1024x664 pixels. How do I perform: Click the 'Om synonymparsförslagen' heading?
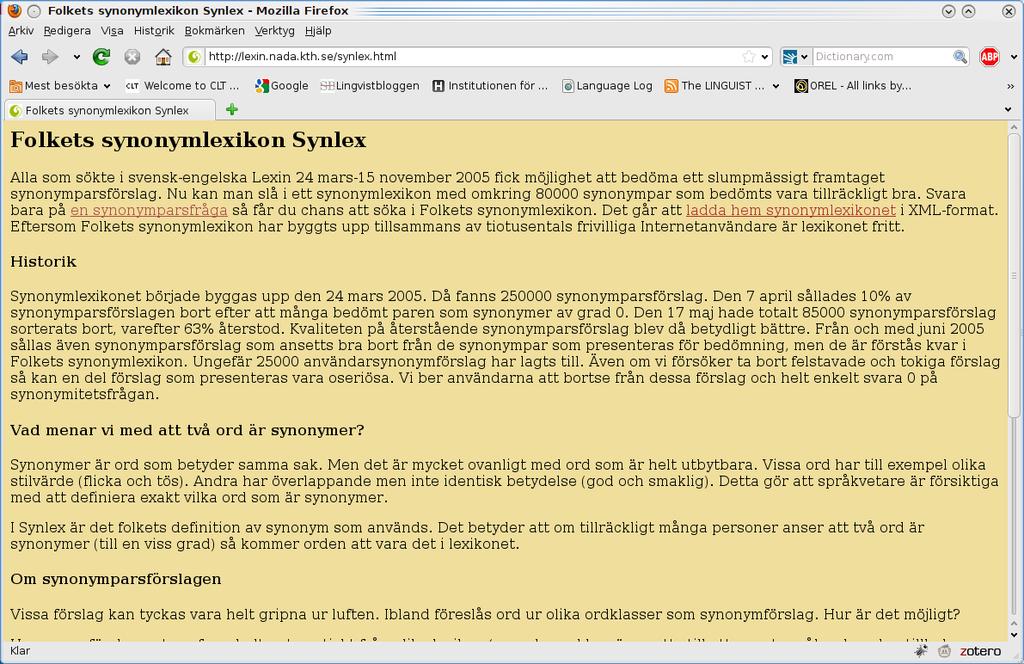pyautogui.click(x=116, y=579)
